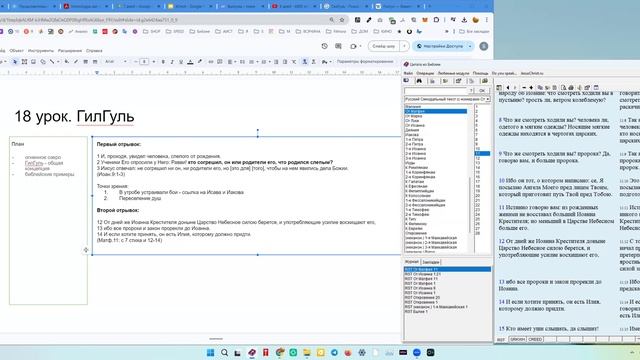Open the text alignment dropdown
Screen dimensions: 640x360
coord(231,62)
